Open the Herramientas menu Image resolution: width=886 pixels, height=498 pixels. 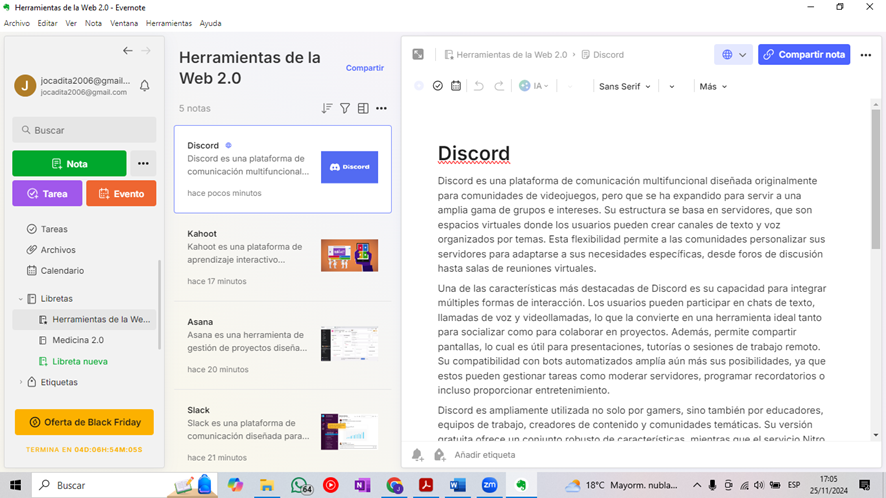(169, 23)
